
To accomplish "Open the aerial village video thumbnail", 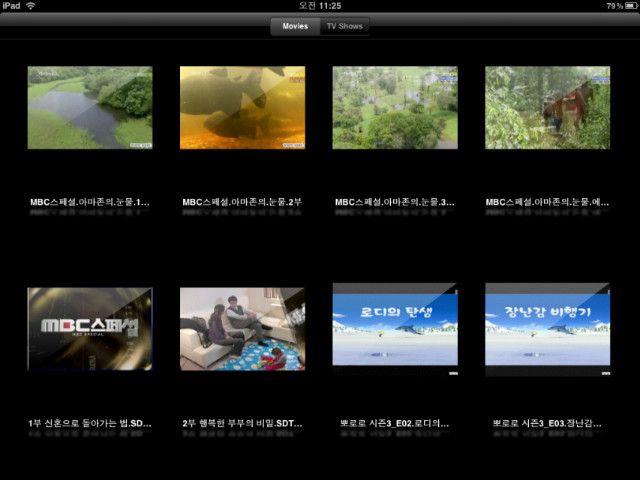I will coord(395,107).
